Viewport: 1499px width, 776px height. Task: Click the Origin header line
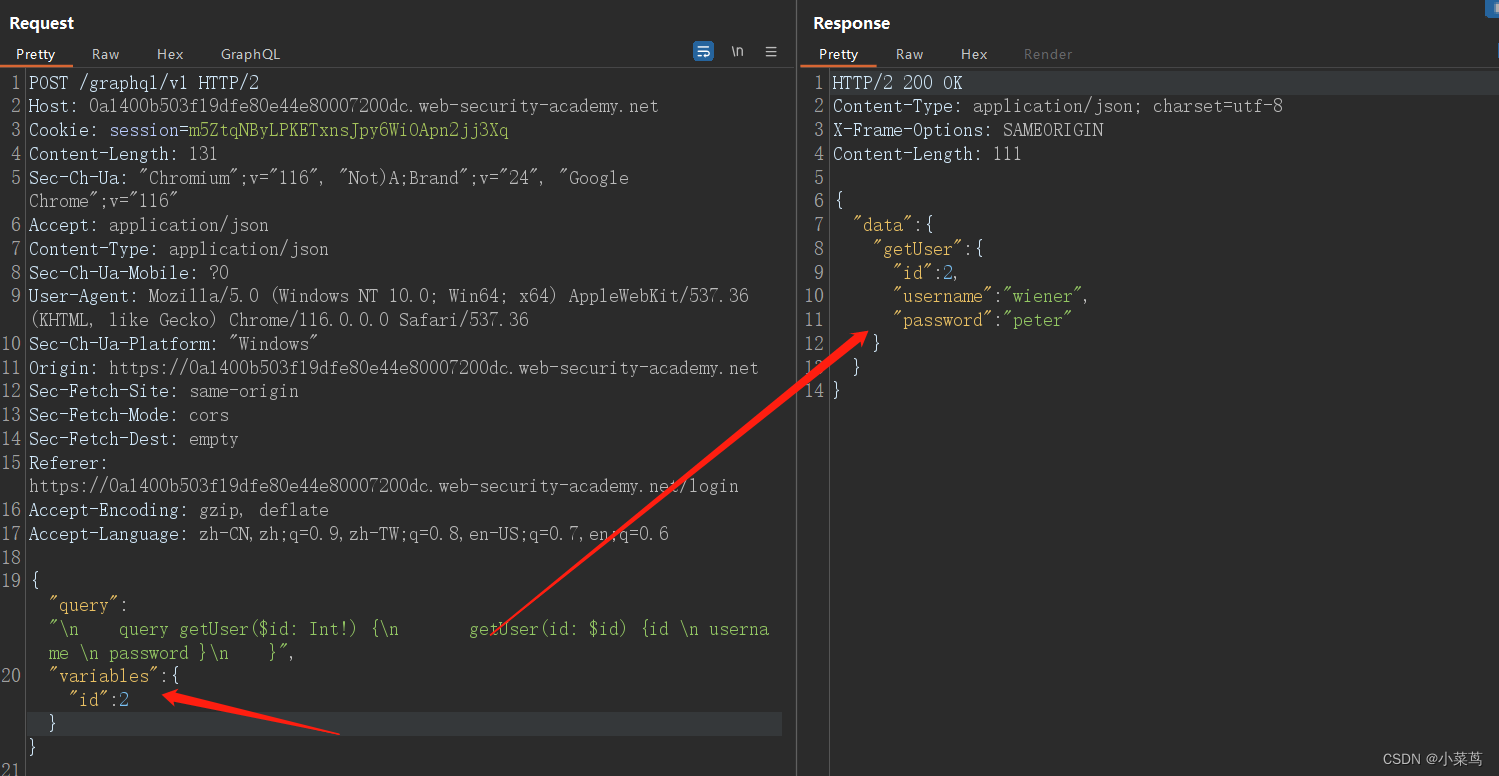(393, 368)
